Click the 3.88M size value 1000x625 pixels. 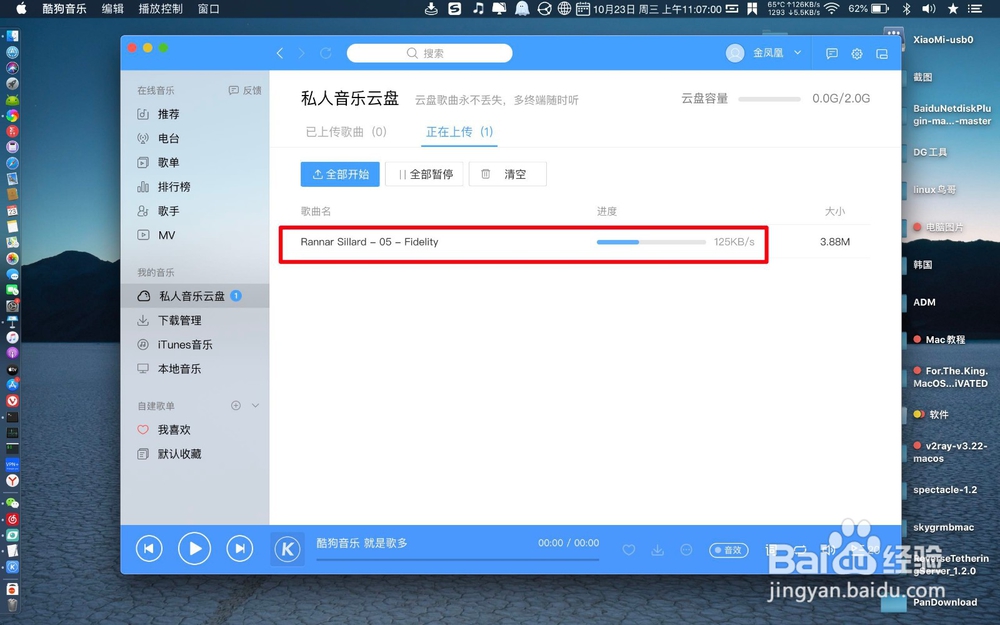point(835,242)
